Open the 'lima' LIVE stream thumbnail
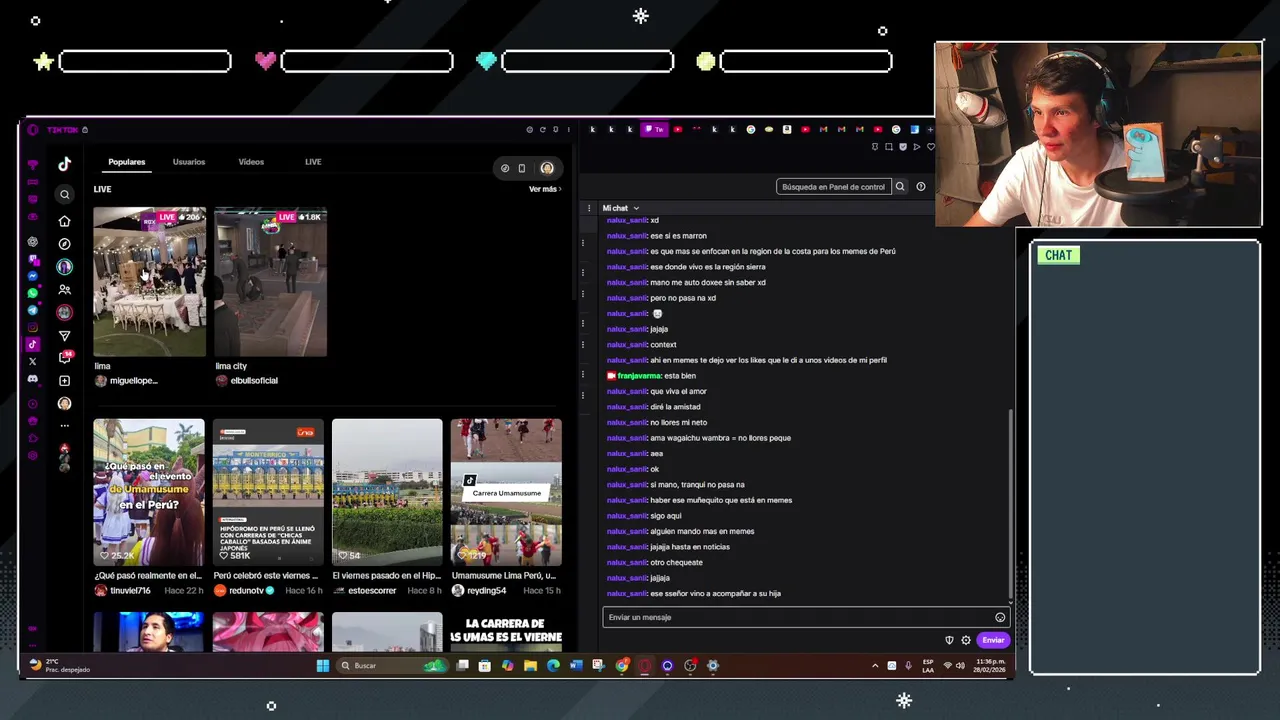Viewport: 1280px width, 720px height. 150,282
